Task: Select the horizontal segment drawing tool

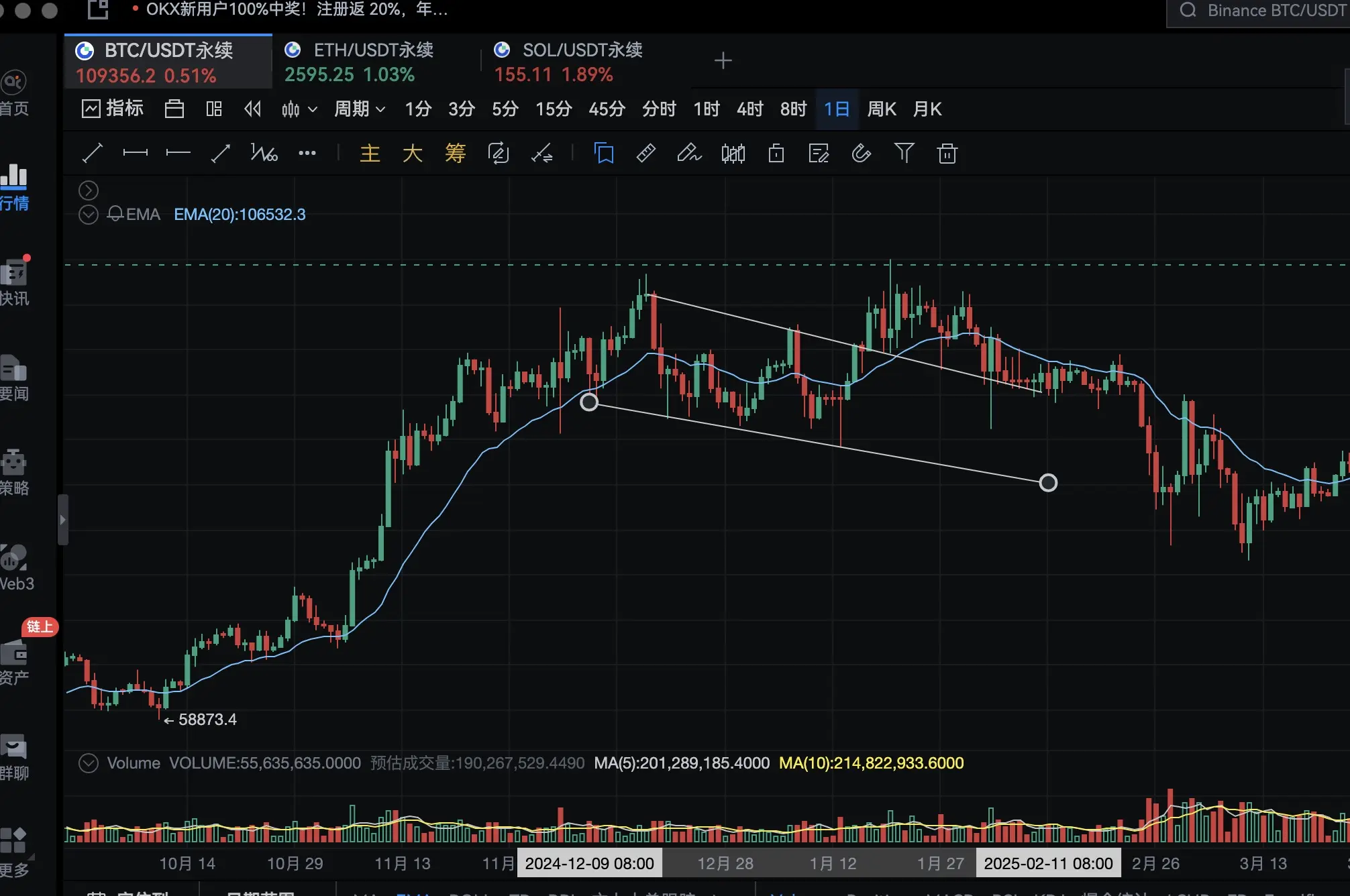Action: (136, 154)
